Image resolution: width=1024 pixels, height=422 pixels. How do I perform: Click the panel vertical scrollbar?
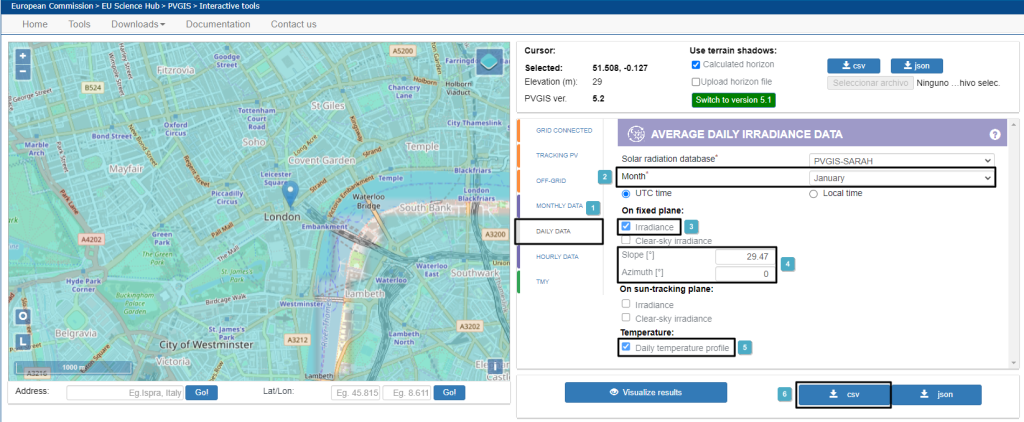pyautogui.click(x=1014, y=243)
